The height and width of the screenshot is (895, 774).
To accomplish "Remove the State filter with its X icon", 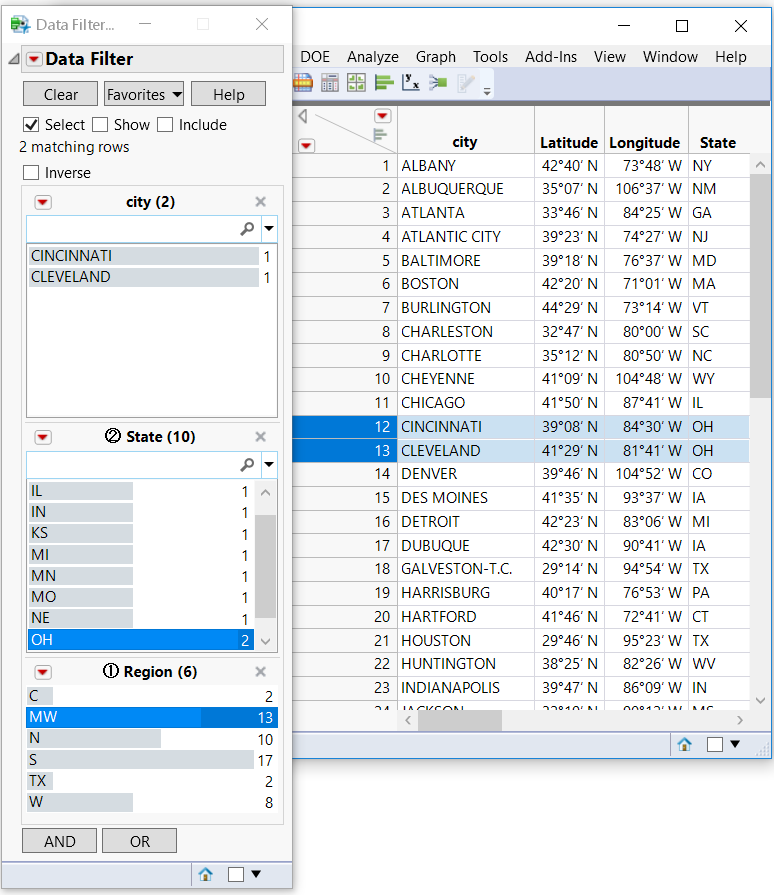I will tap(261, 437).
